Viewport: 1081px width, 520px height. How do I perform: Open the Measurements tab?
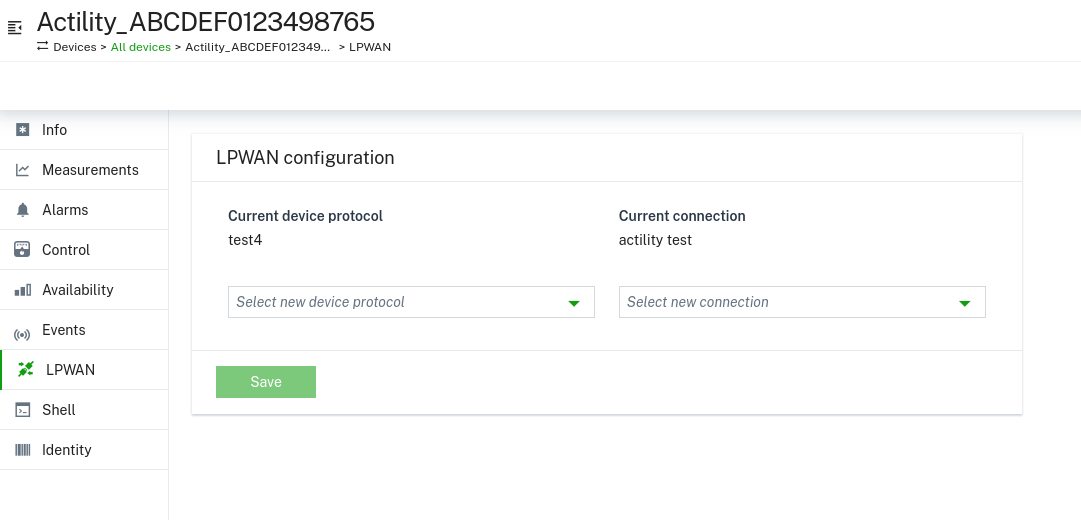(x=84, y=170)
